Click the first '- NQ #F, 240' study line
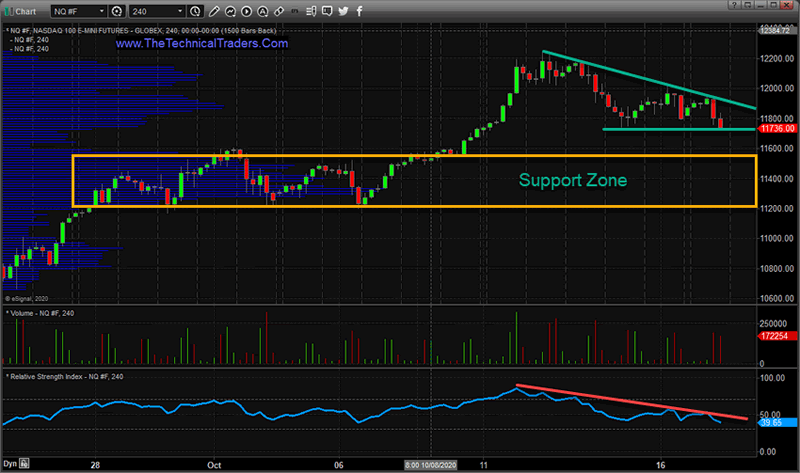 (30, 40)
